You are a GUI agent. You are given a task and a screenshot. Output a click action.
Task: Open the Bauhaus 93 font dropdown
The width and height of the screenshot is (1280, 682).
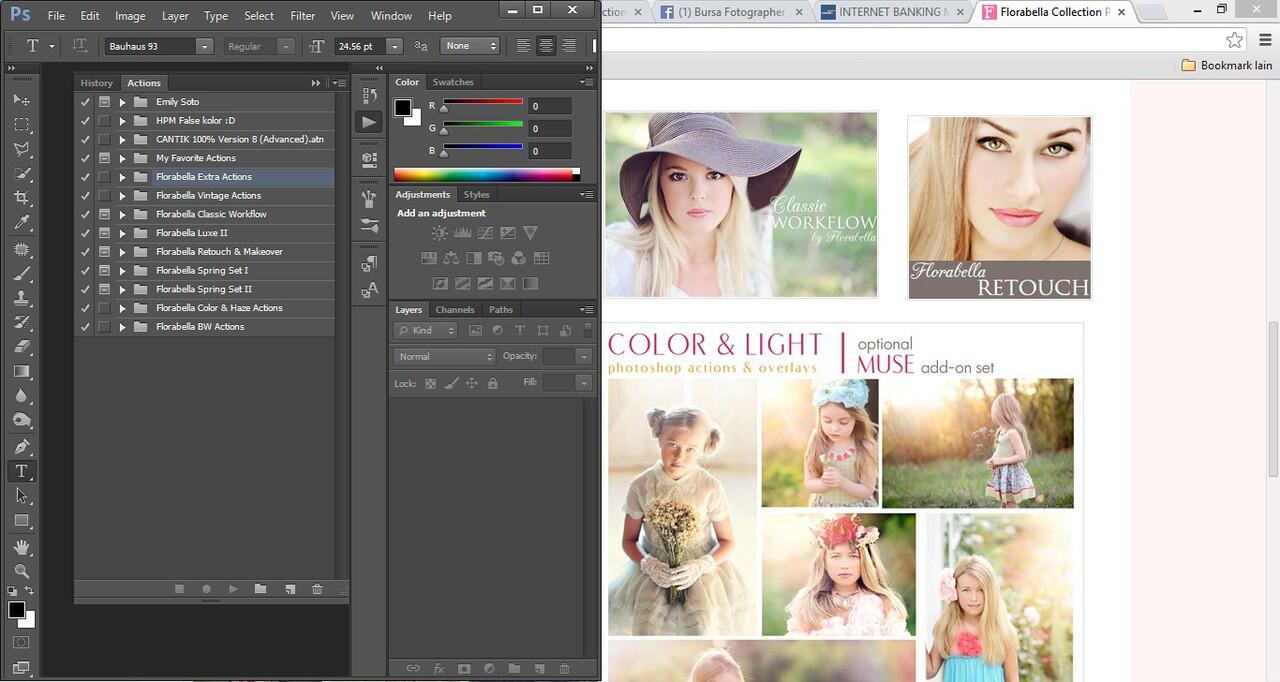click(205, 46)
